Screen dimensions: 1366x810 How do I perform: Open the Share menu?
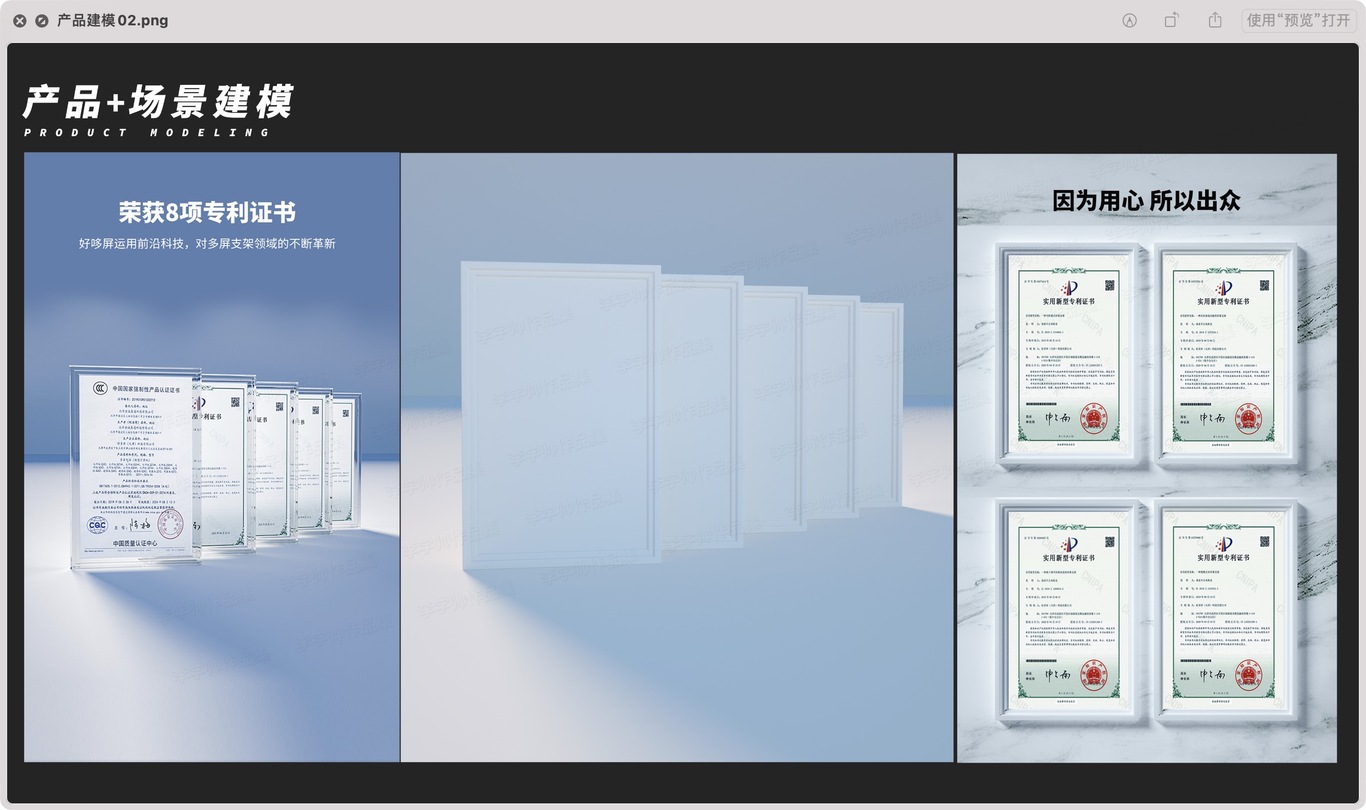pos(1215,20)
